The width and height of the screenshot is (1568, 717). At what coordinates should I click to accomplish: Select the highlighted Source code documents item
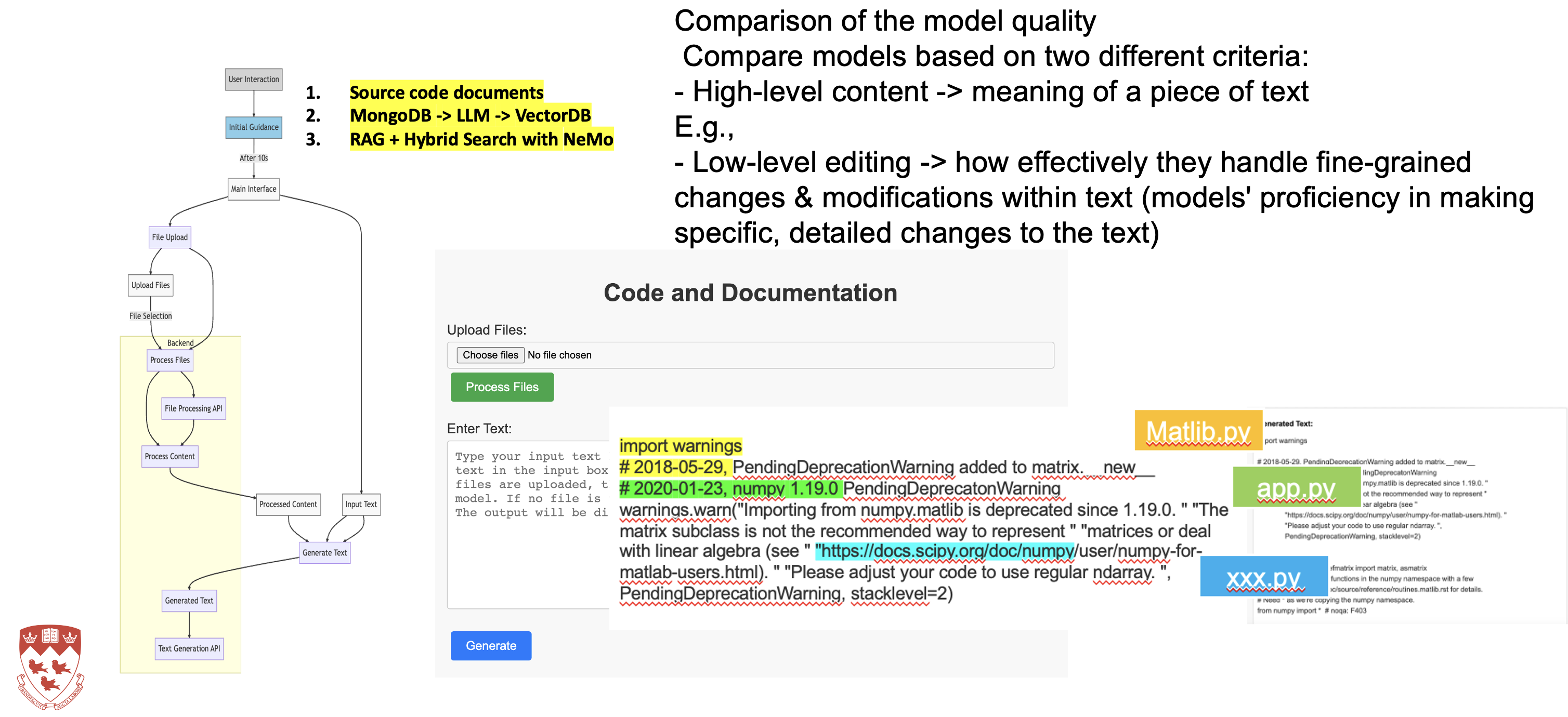(446, 92)
